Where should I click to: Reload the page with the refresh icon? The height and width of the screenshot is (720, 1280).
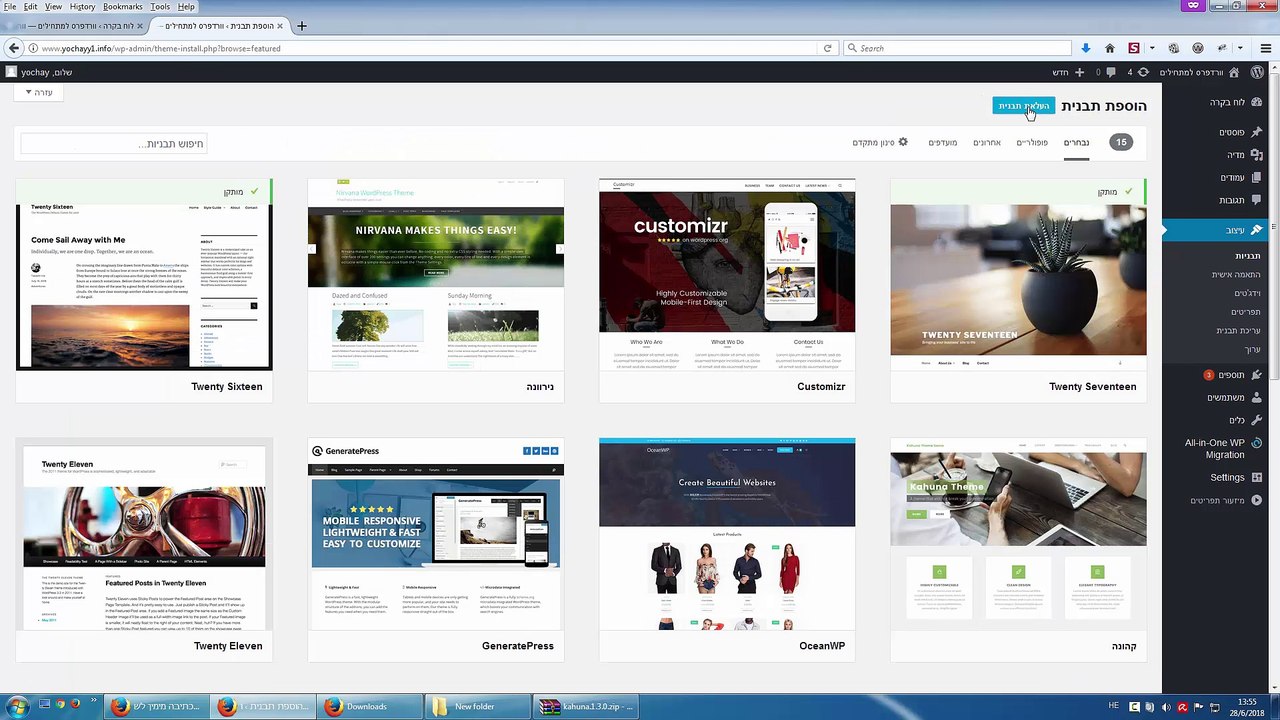pyautogui.click(x=827, y=48)
